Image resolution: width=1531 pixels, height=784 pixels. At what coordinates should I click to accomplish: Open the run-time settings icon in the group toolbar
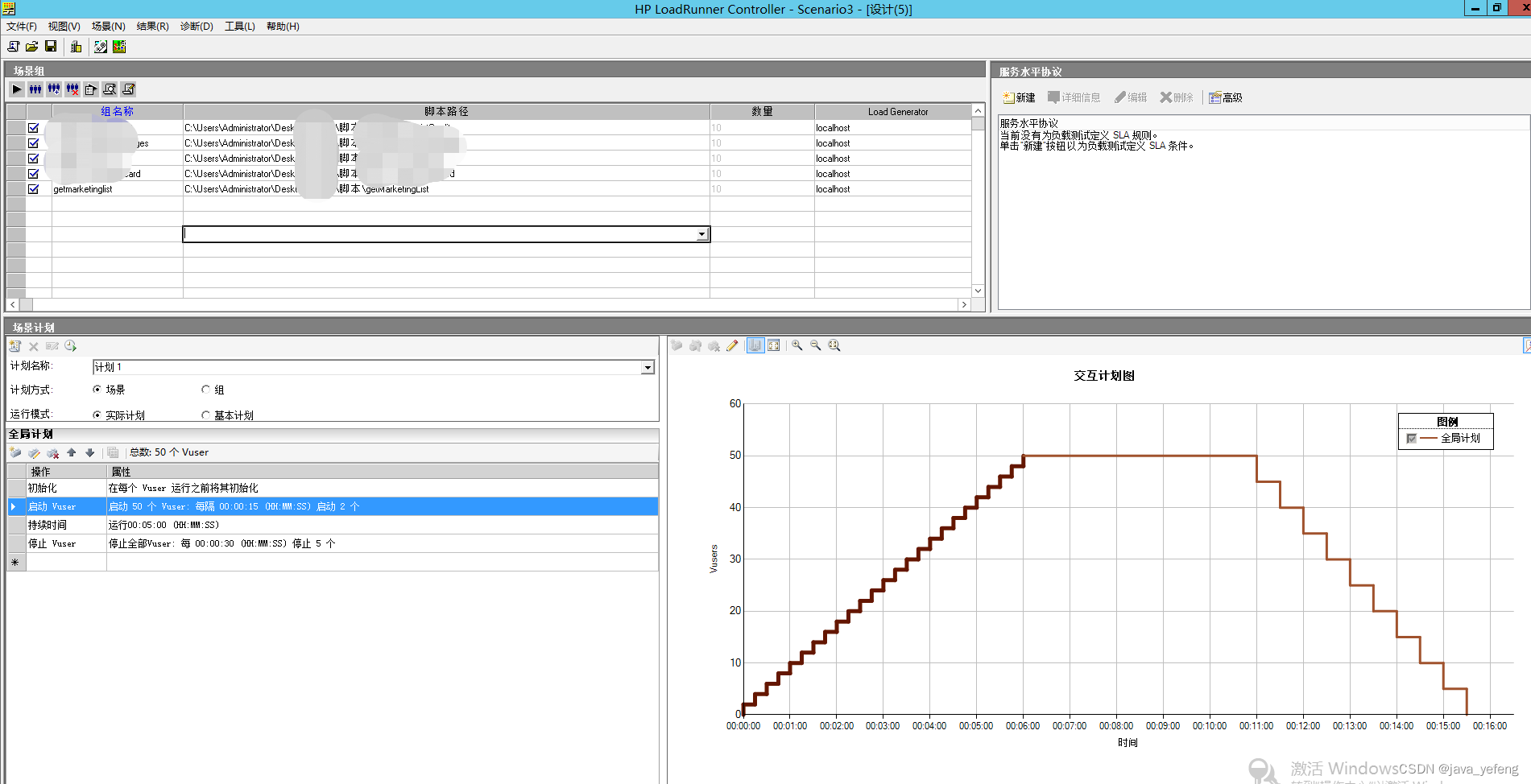[91, 89]
